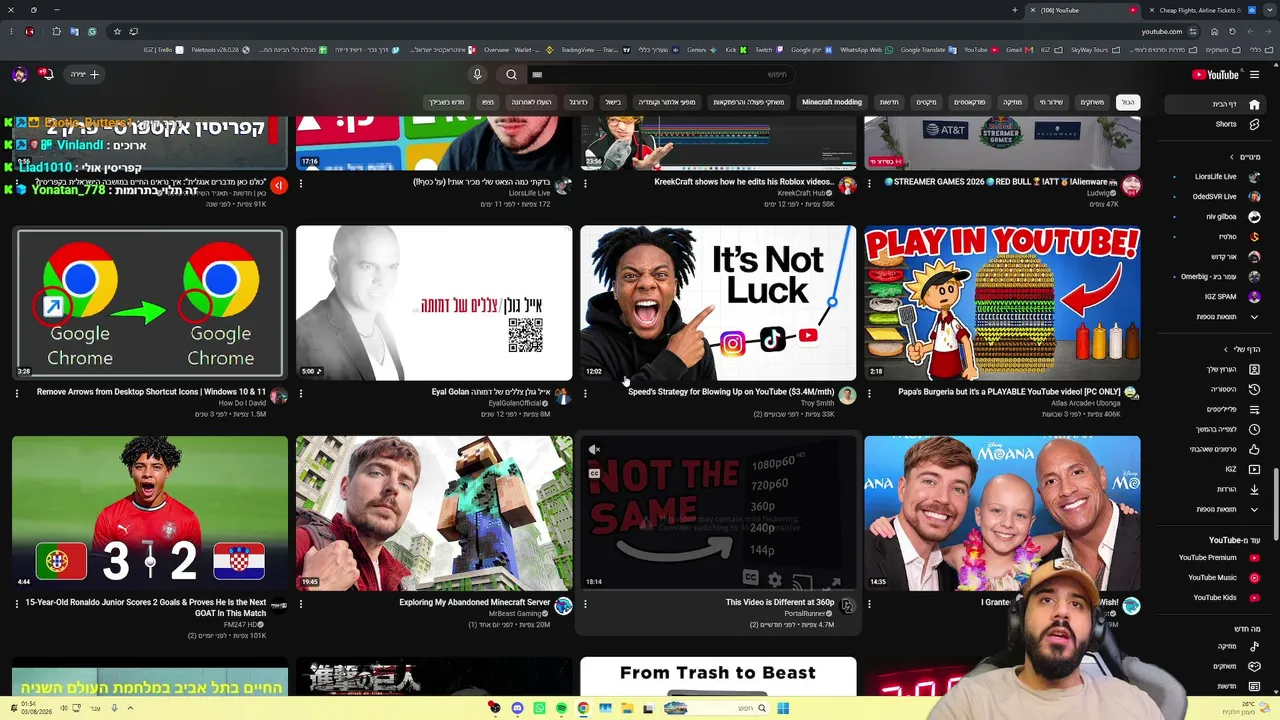The image size is (1280, 720).
Task: Open the Chrome extensions puzzle icon
Action: click(56, 31)
